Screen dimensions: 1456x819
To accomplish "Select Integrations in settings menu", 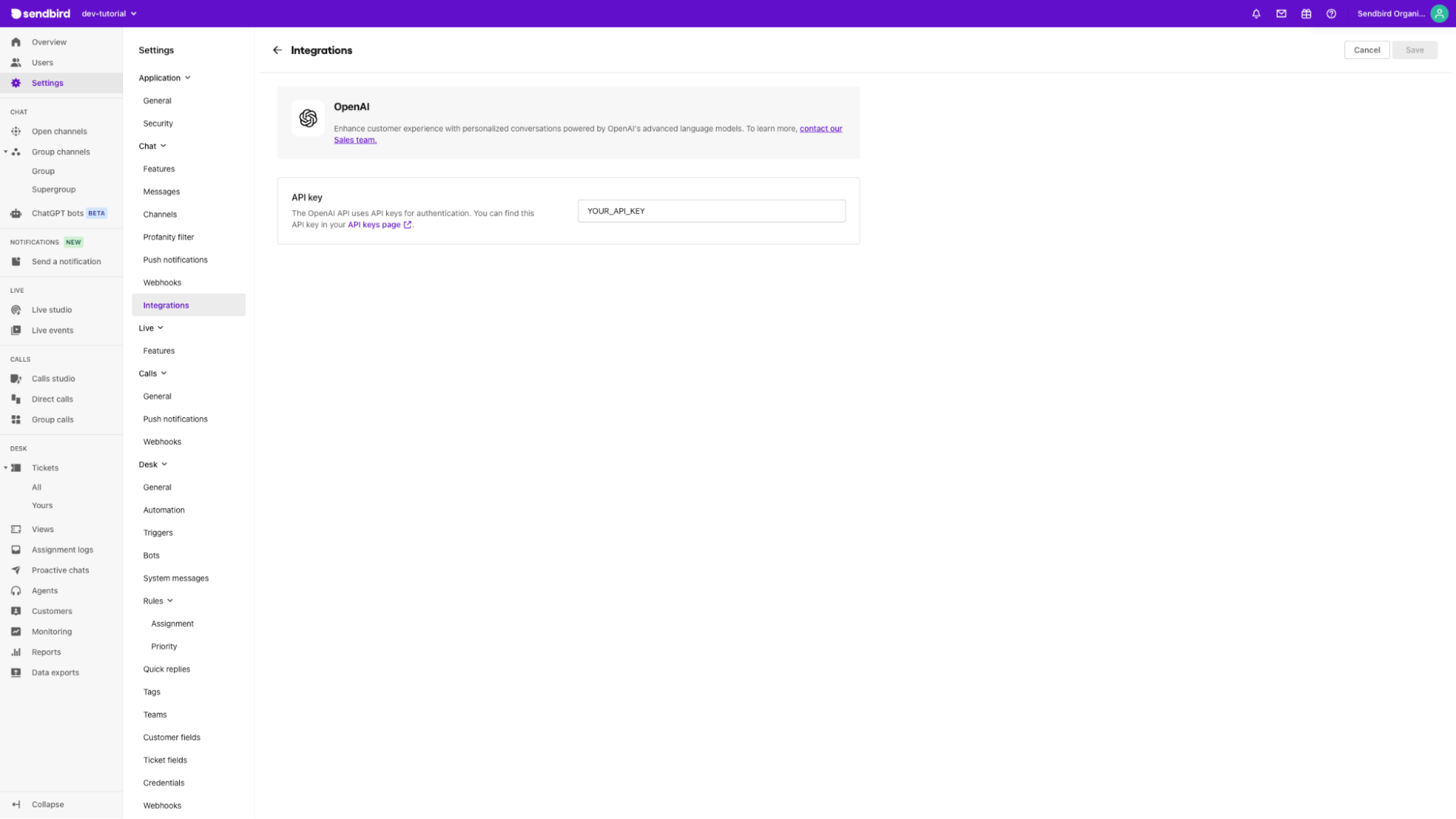I will click(189, 305).
